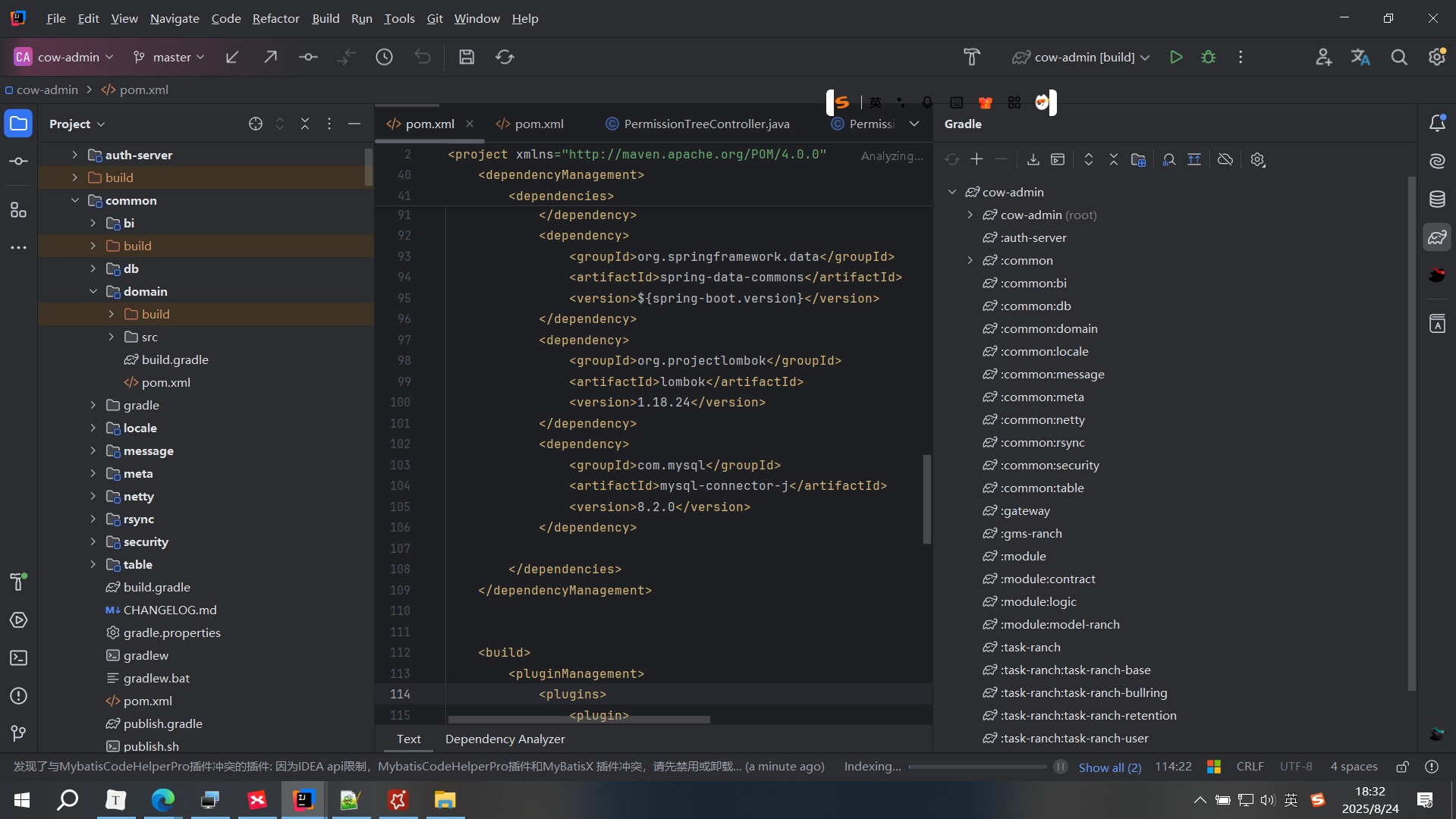Open Database tool window on right sidebar
The height and width of the screenshot is (819, 1456).
click(x=1437, y=199)
